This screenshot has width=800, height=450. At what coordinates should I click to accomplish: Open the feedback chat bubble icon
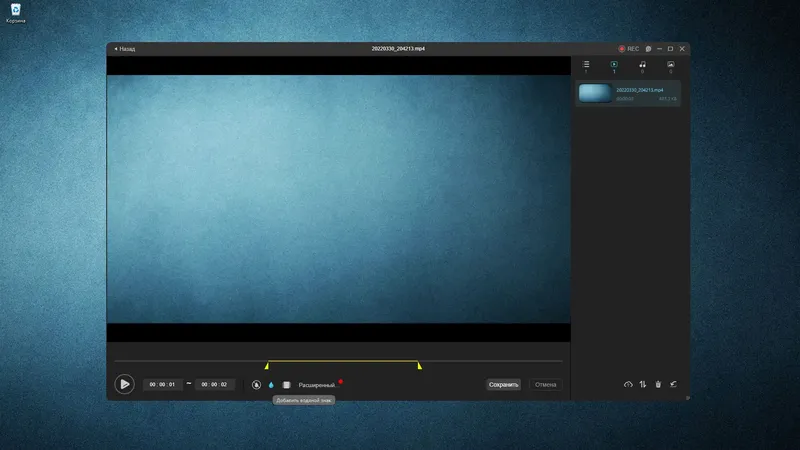pyautogui.click(x=648, y=49)
